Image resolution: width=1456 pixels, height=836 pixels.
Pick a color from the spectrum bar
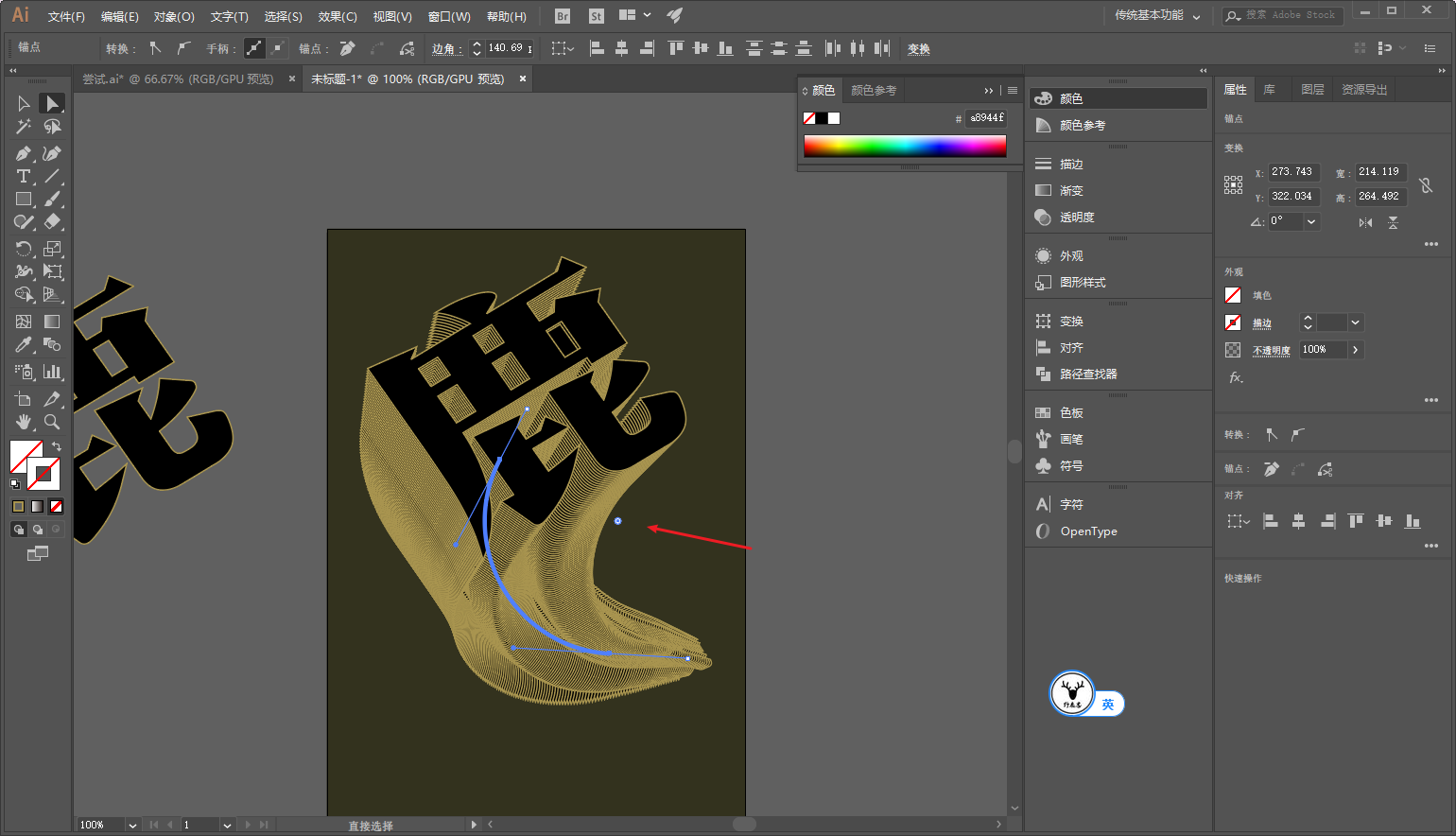coord(905,146)
